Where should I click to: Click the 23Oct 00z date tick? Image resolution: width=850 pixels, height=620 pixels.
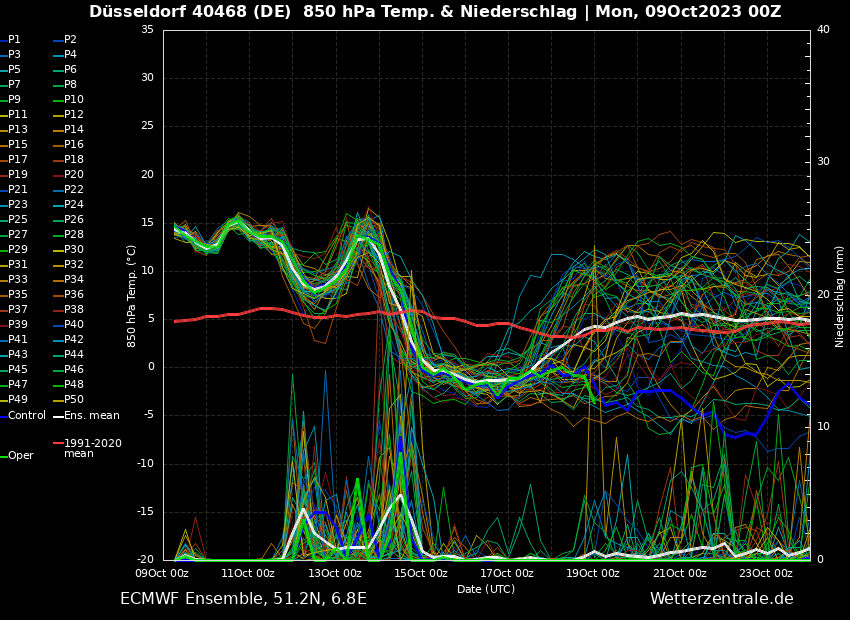point(766,573)
